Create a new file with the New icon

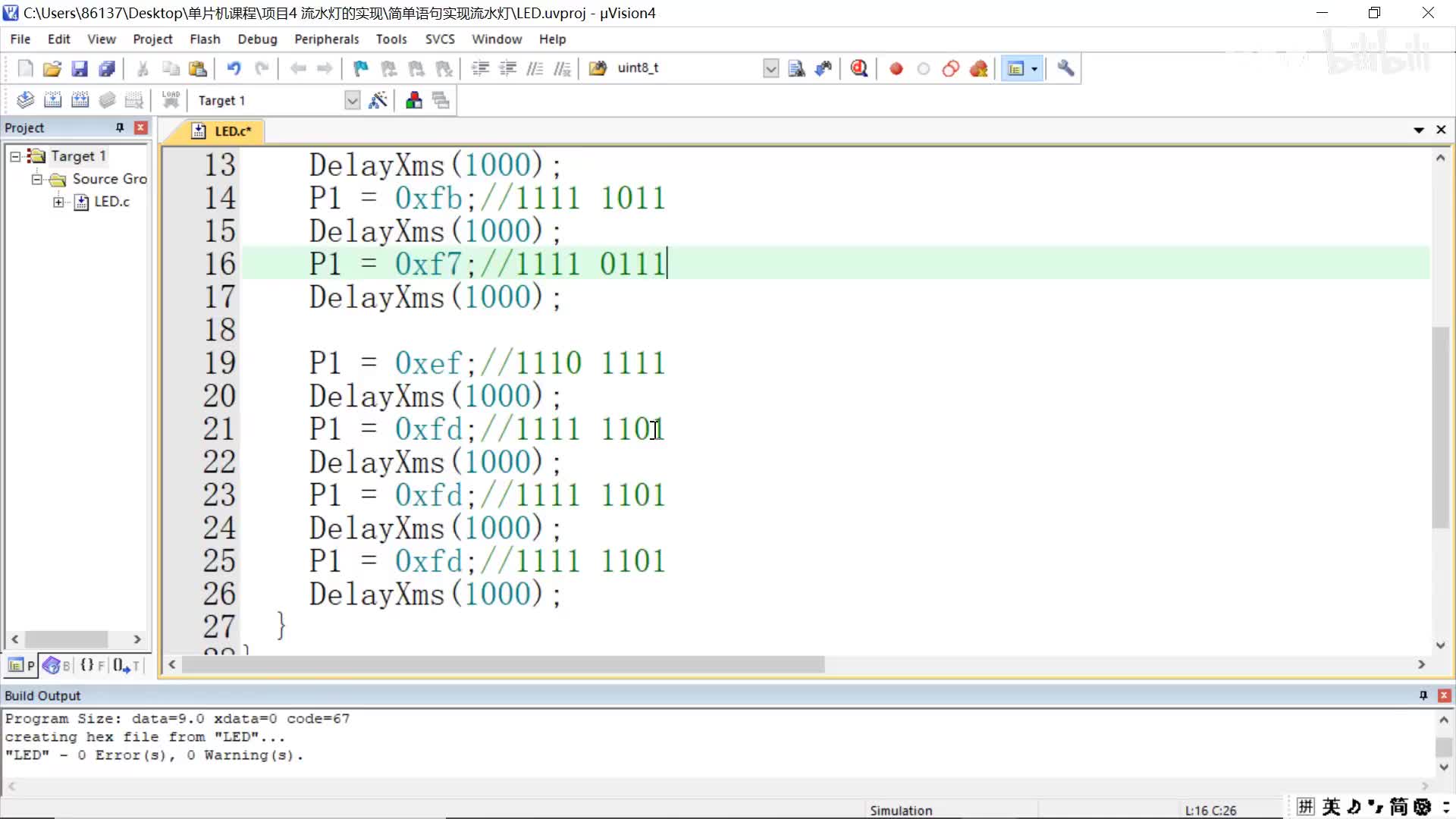coord(25,69)
